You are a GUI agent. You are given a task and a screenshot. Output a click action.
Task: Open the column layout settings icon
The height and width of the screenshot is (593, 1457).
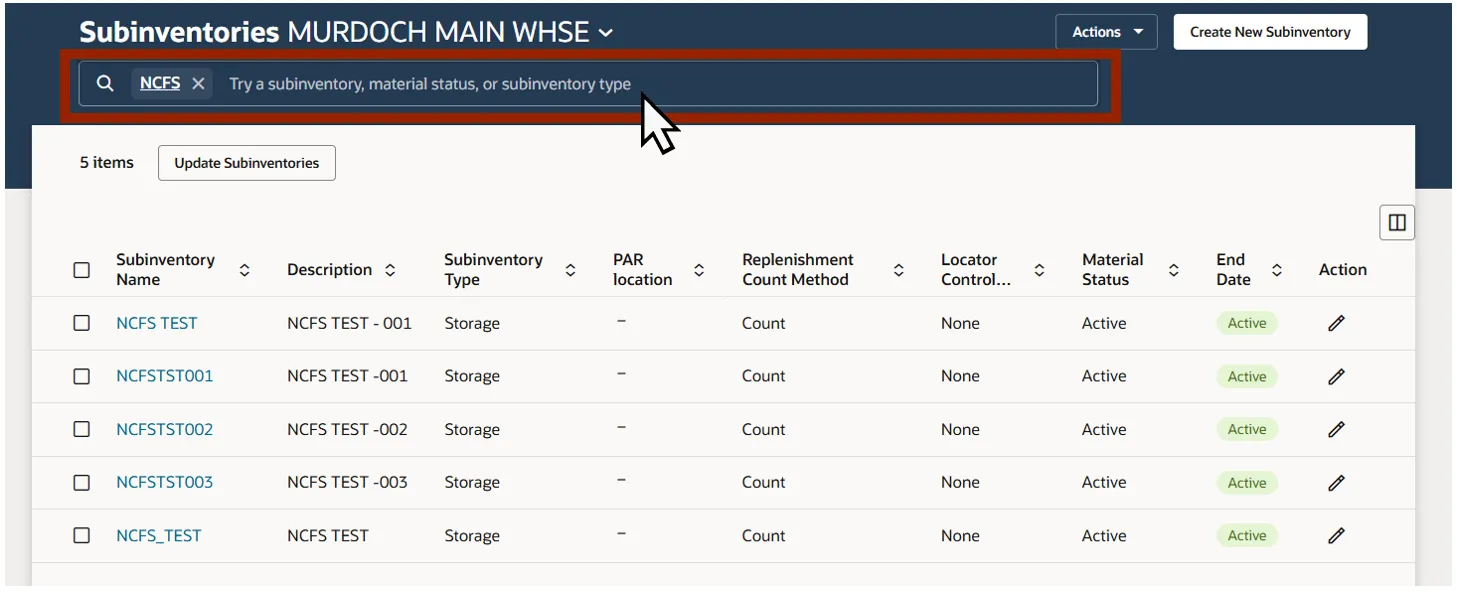pyautogui.click(x=1397, y=223)
